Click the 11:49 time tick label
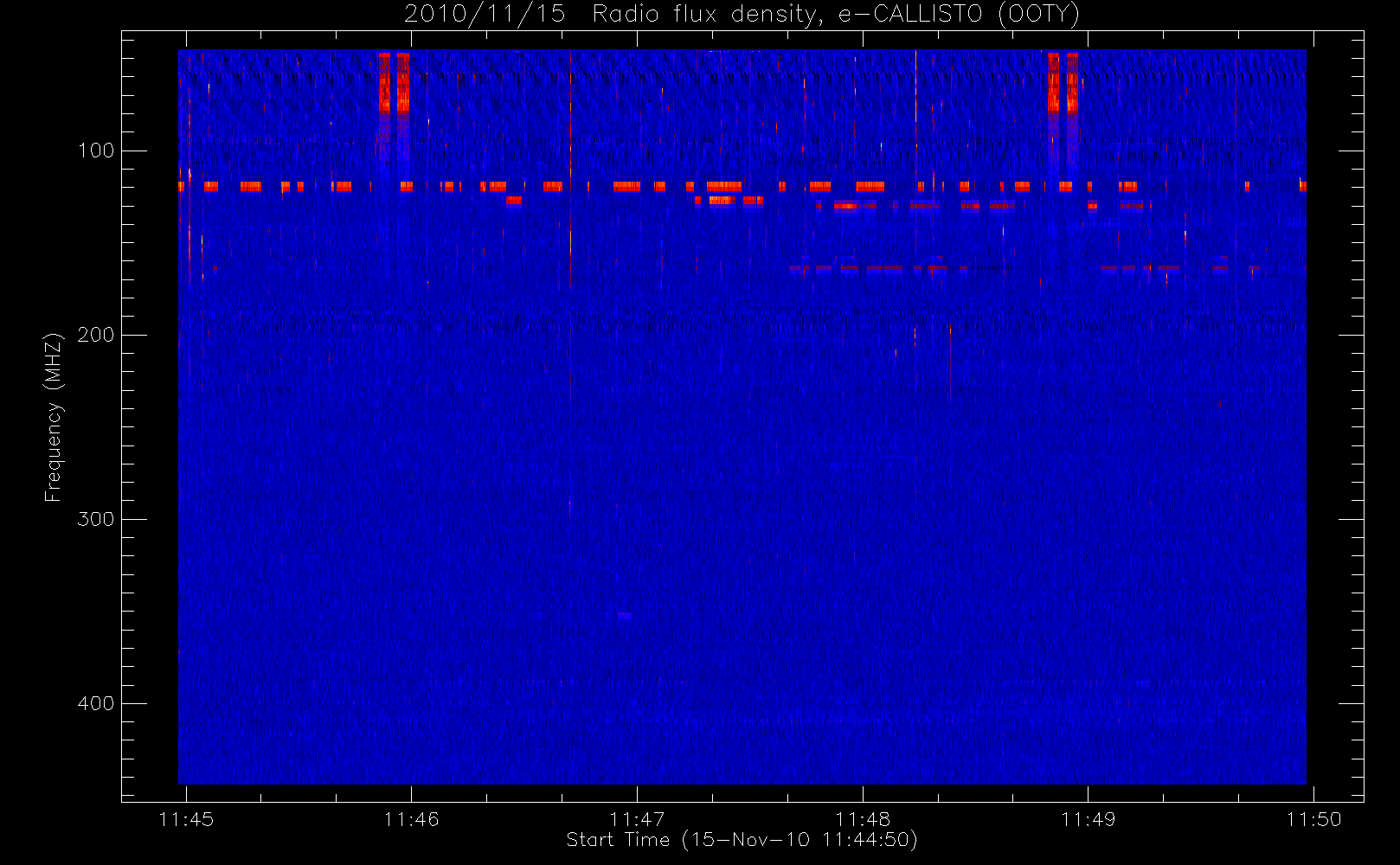The height and width of the screenshot is (865, 1400). 1089,819
